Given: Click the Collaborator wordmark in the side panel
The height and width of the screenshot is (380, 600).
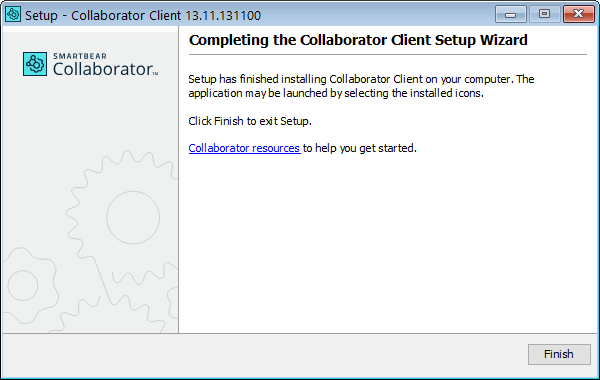Looking at the screenshot, I should click(105, 69).
